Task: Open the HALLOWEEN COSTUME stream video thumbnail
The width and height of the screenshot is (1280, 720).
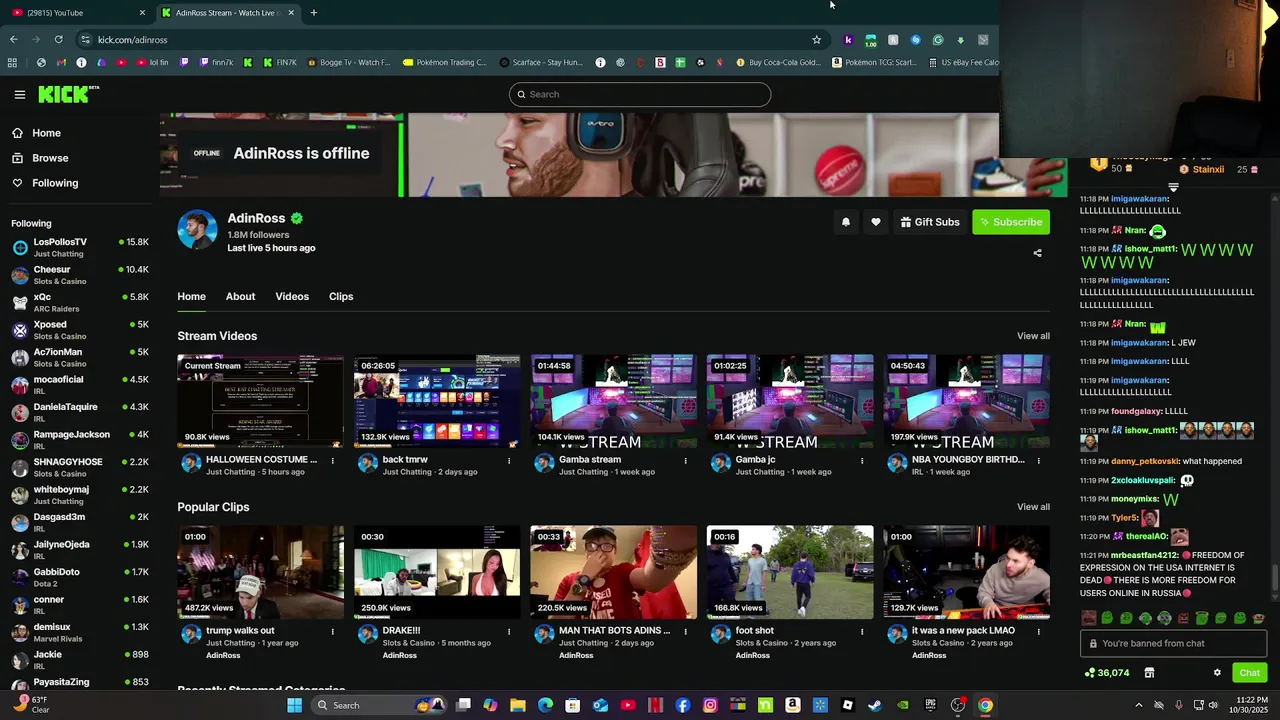Action: pyautogui.click(x=260, y=401)
